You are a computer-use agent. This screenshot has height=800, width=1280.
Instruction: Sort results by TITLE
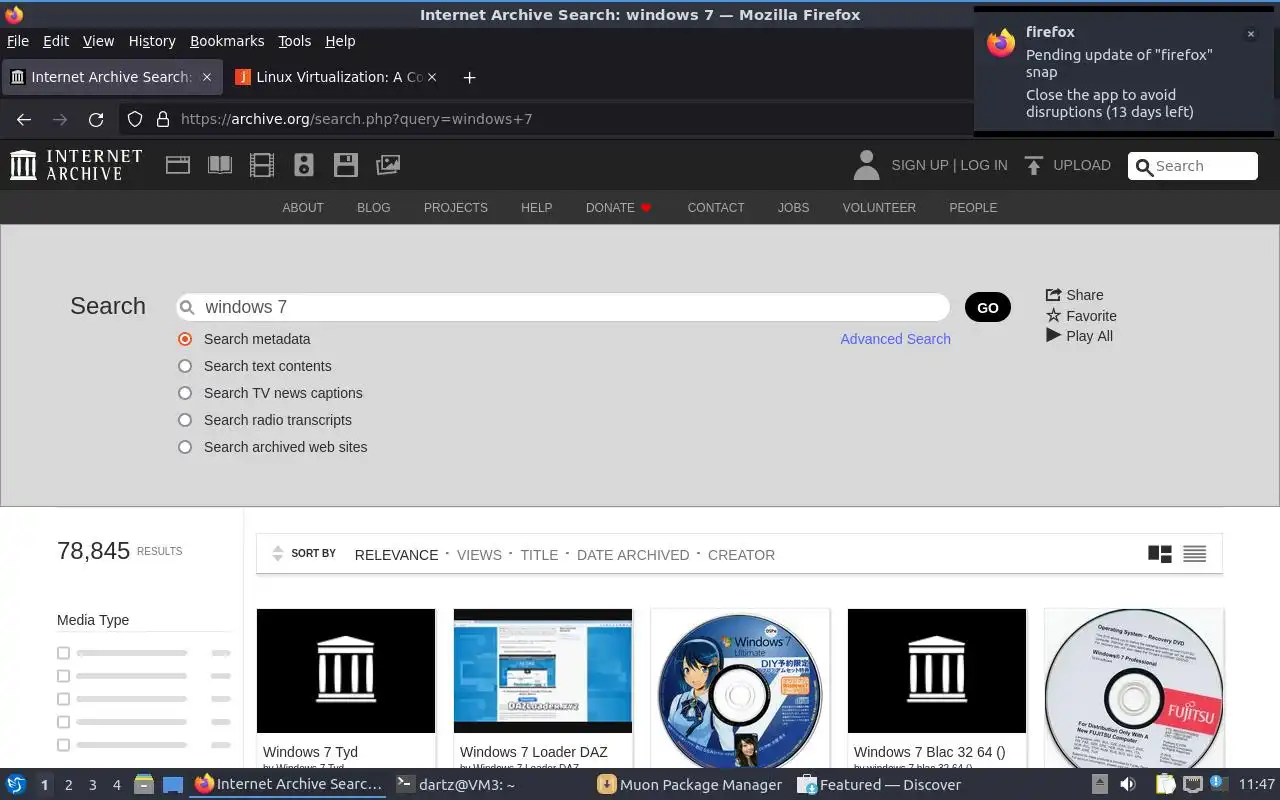pos(539,555)
